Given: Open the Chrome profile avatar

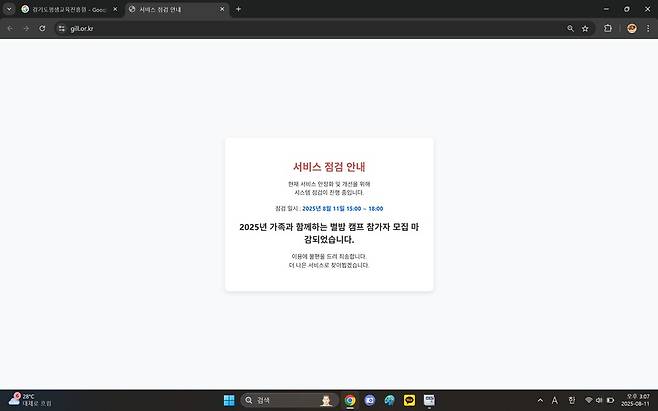Looking at the screenshot, I should coord(632,29).
